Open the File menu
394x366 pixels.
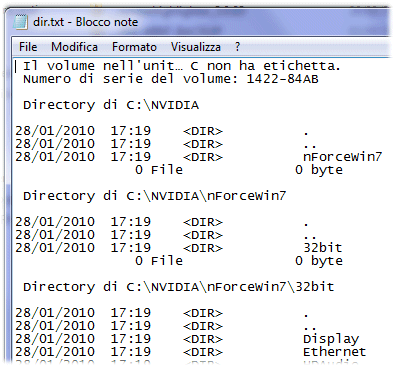click(x=28, y=47)
